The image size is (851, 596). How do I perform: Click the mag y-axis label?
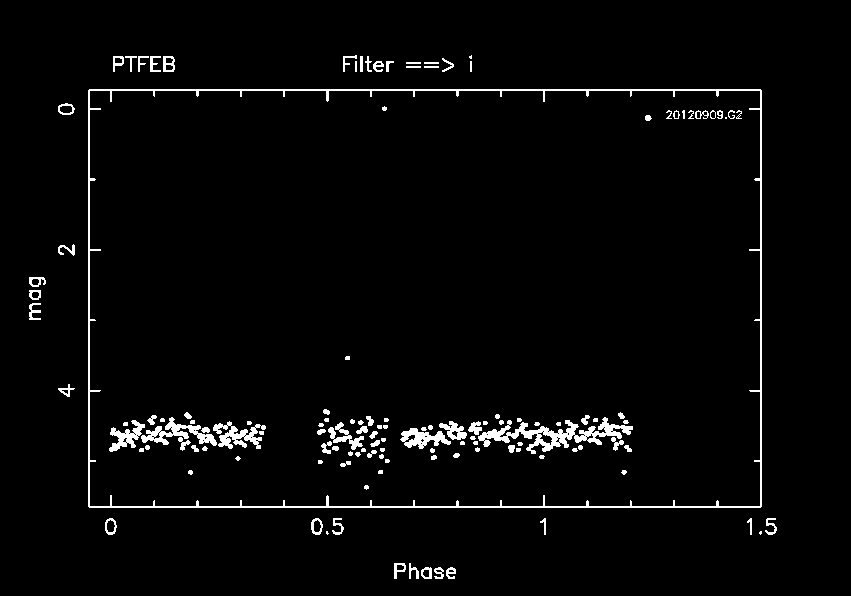point(36,299)
